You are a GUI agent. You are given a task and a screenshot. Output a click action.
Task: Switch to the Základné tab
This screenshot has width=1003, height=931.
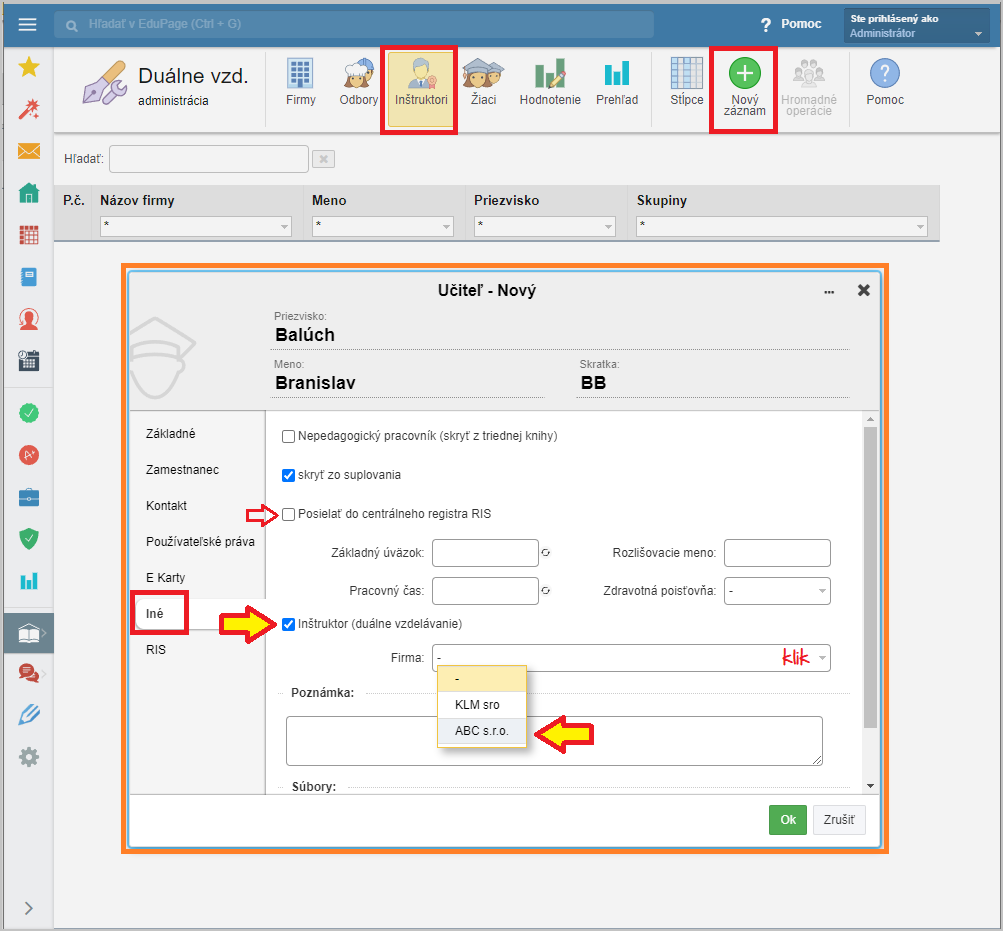click(171, 434)
